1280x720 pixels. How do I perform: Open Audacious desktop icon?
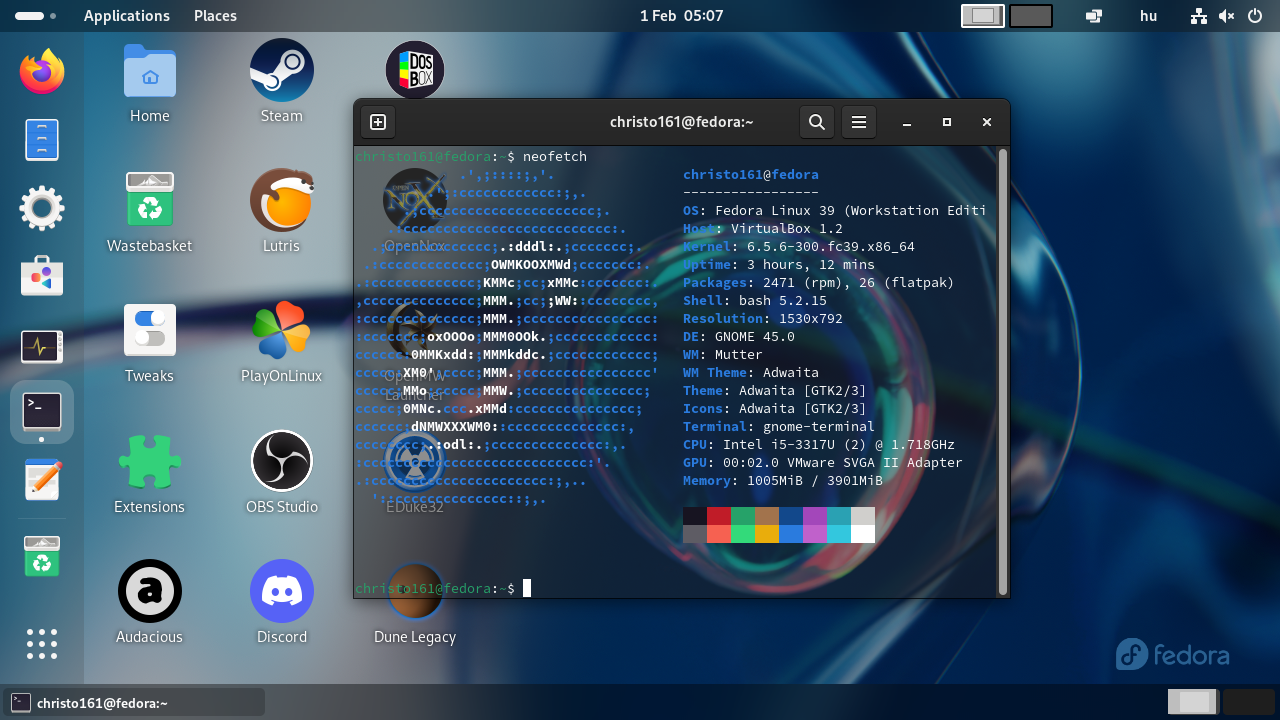click(x=150, y=603)
